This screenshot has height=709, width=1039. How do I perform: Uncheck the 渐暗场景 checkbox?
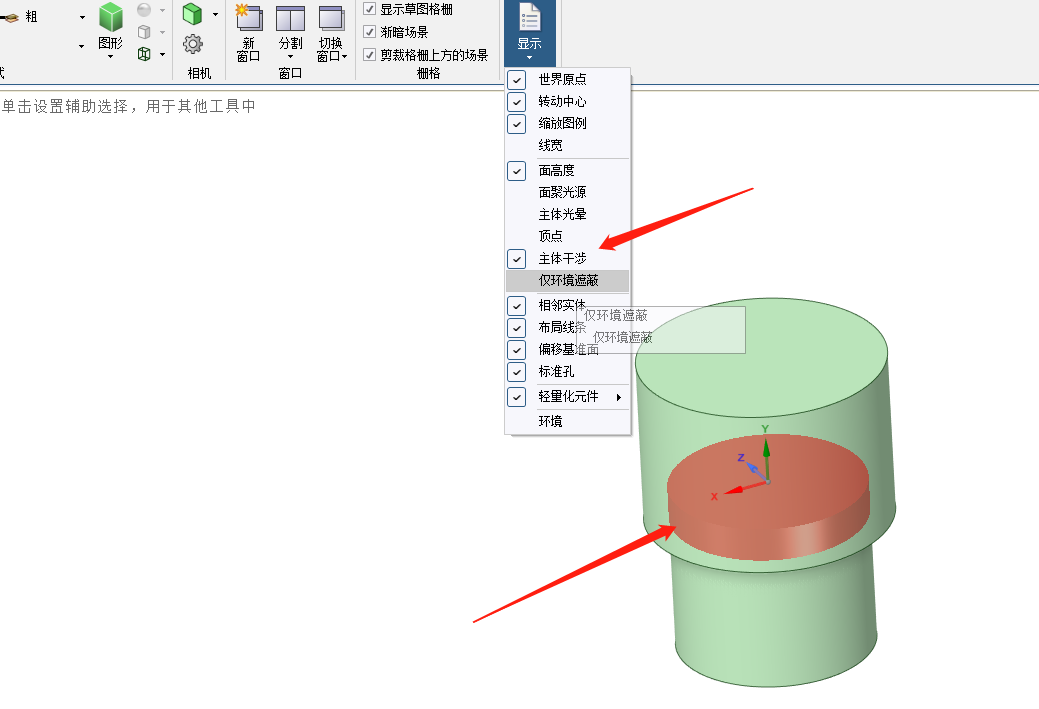[x=370, y=32]
